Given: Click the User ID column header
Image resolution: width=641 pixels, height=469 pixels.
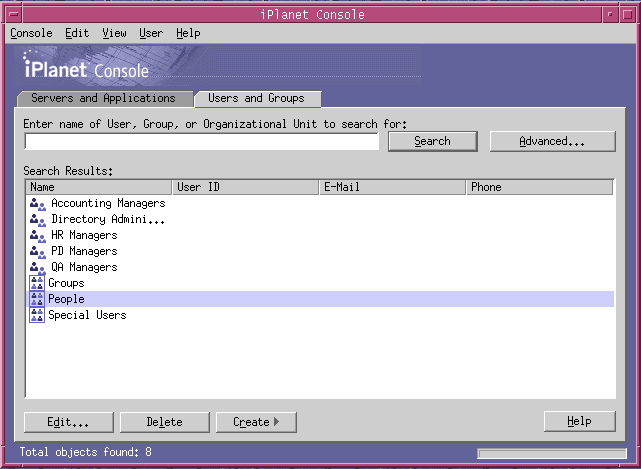Looking at the screenshot, I should pos(246,187).
